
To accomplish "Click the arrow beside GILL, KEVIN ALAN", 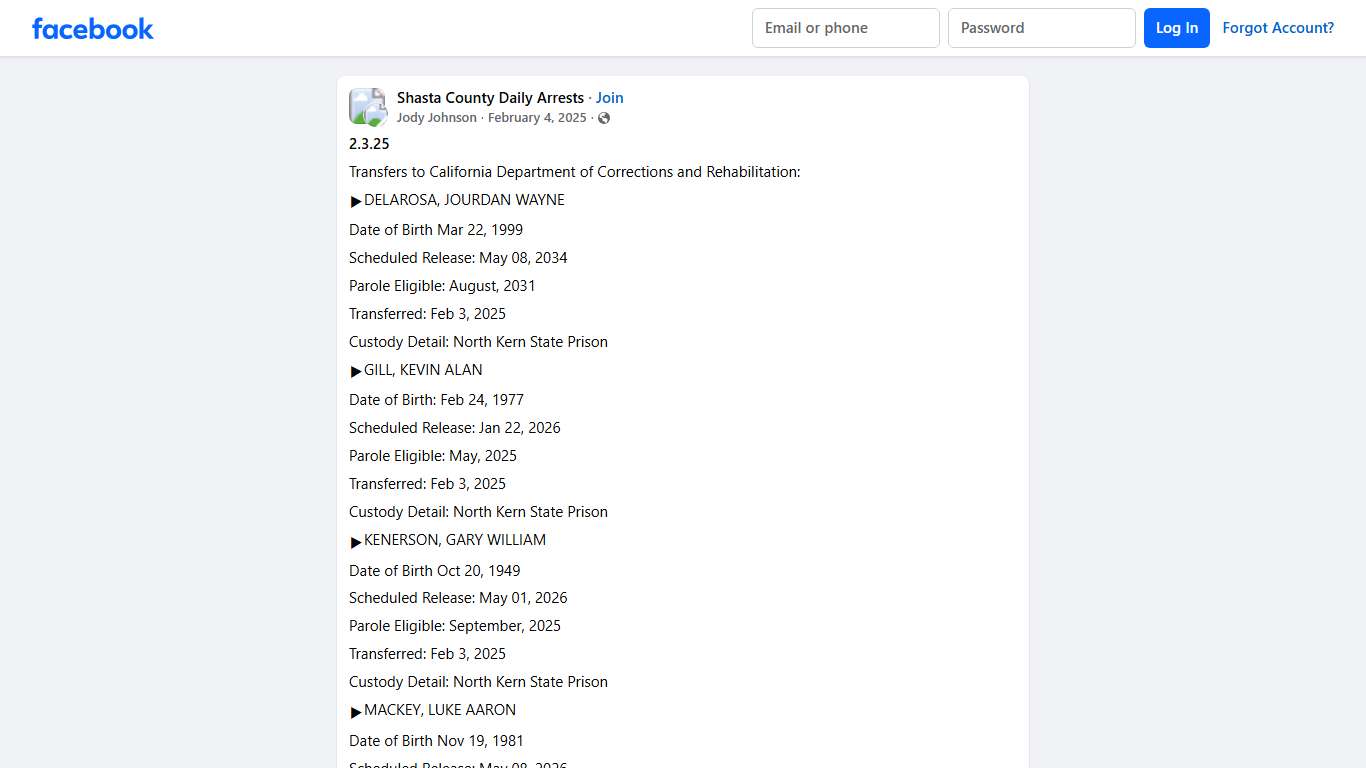I will coord(355,370).
